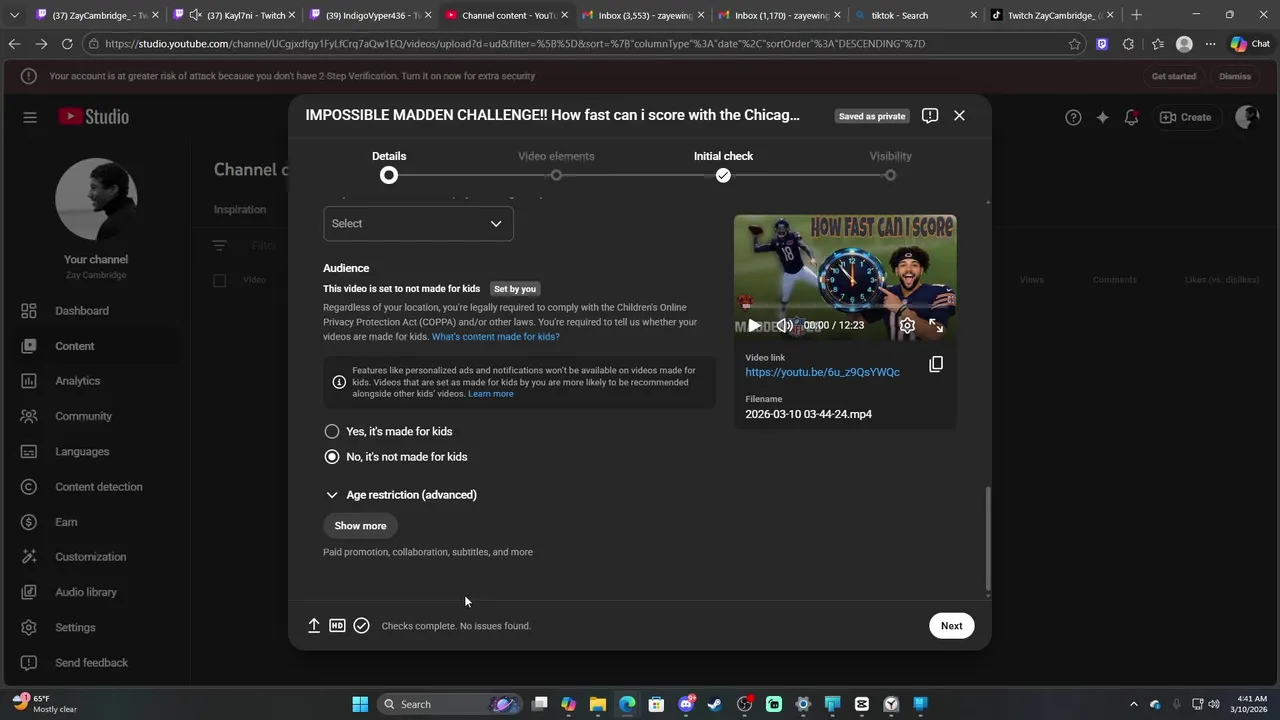Click the account avatar in Studio header
The image size is (1280, 720).
pyautogui.click(x=1246, y=117)
